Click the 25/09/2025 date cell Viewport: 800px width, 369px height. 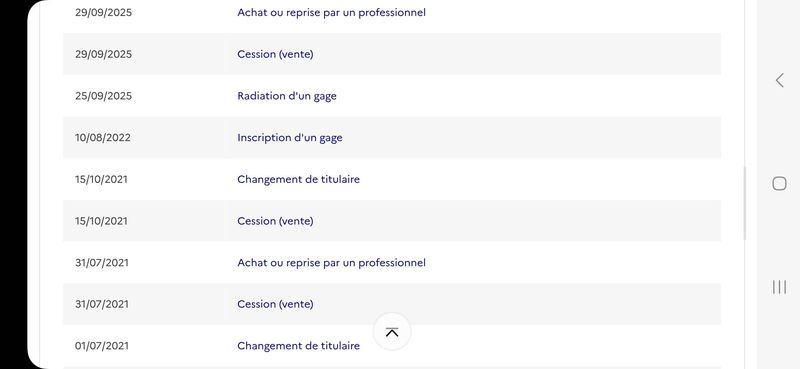pos(103,96)
